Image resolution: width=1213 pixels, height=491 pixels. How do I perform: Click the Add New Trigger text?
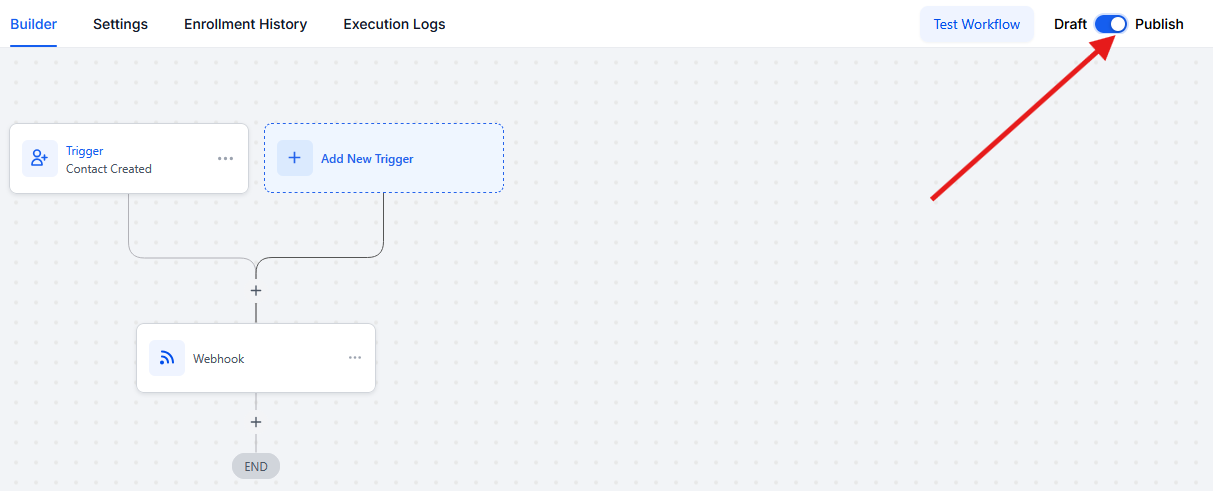pos(367,159)
